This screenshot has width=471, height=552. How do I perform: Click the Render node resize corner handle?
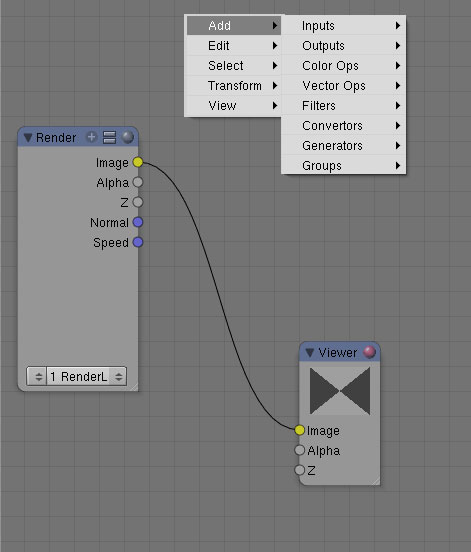point(134,387)
